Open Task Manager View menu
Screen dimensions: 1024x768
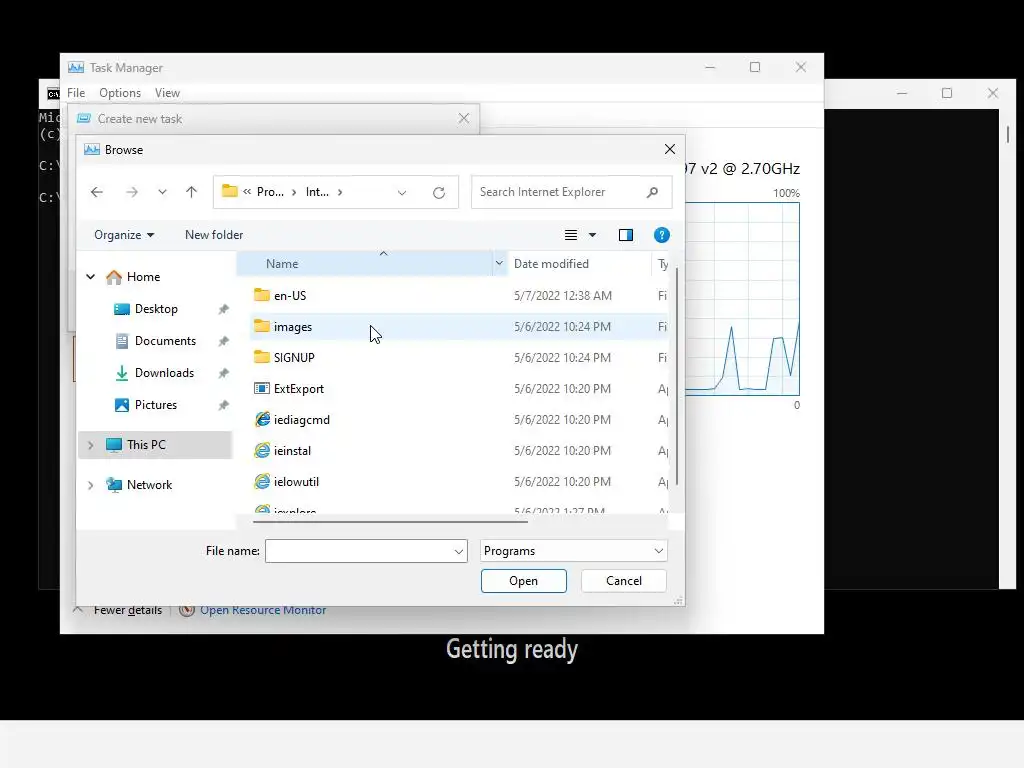click(167, 93)
